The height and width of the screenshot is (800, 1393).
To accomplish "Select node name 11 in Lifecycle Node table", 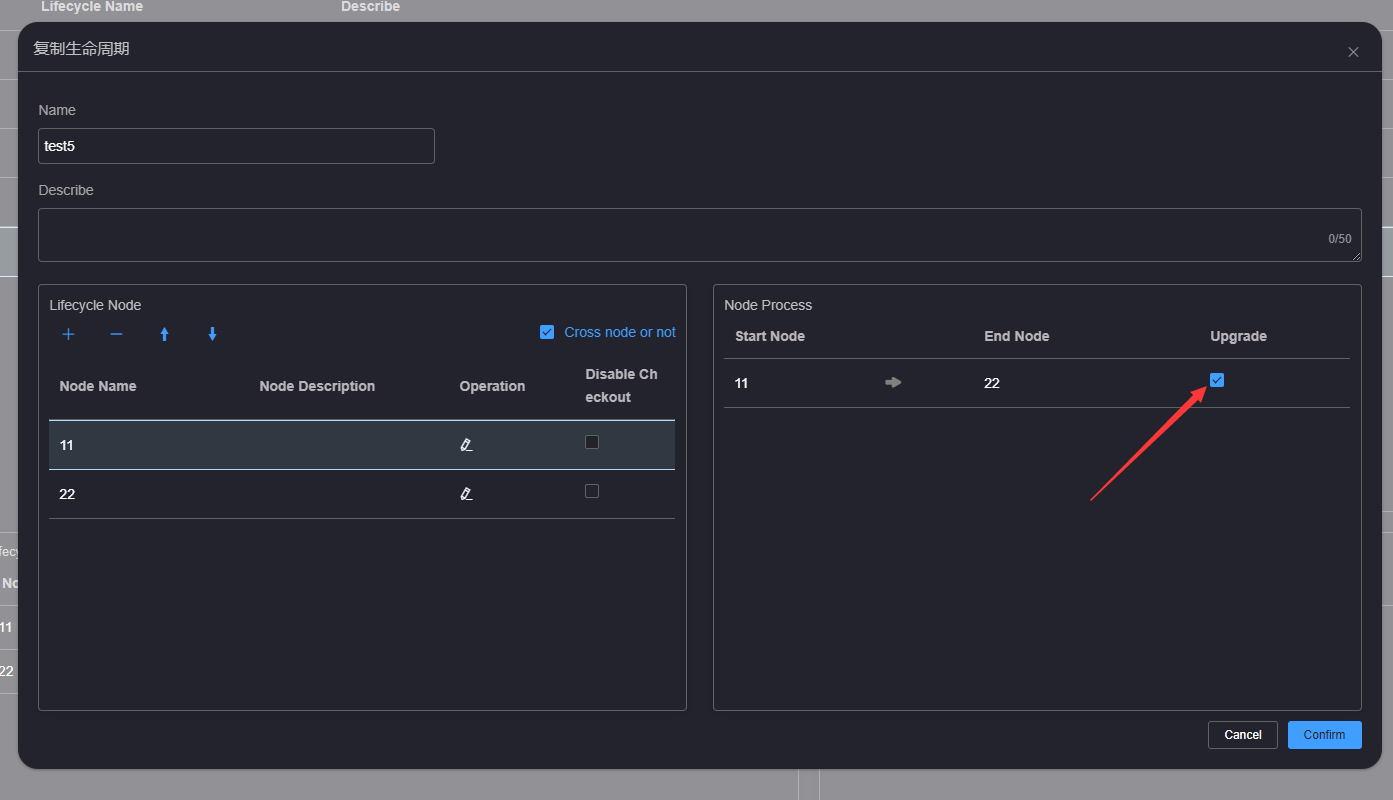I will coord(67,445).
